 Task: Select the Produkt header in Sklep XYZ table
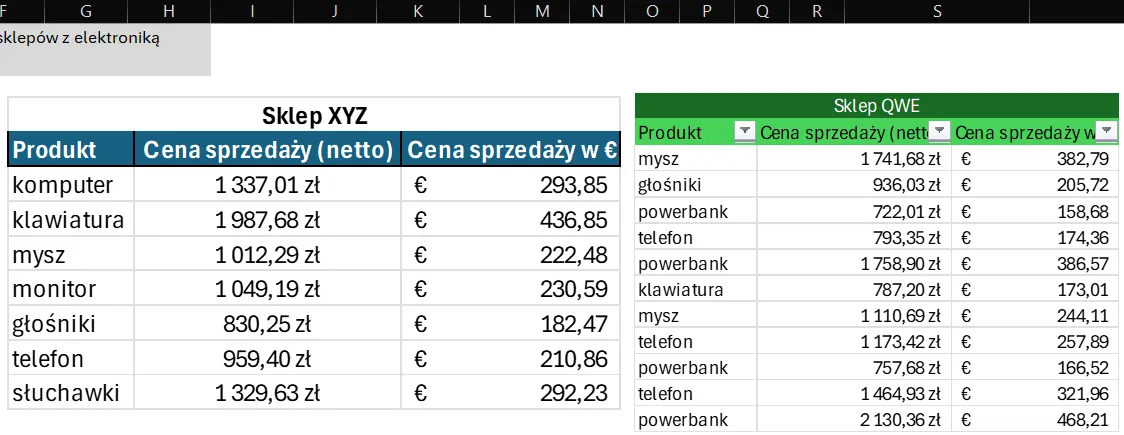click(x=70, y=149)
